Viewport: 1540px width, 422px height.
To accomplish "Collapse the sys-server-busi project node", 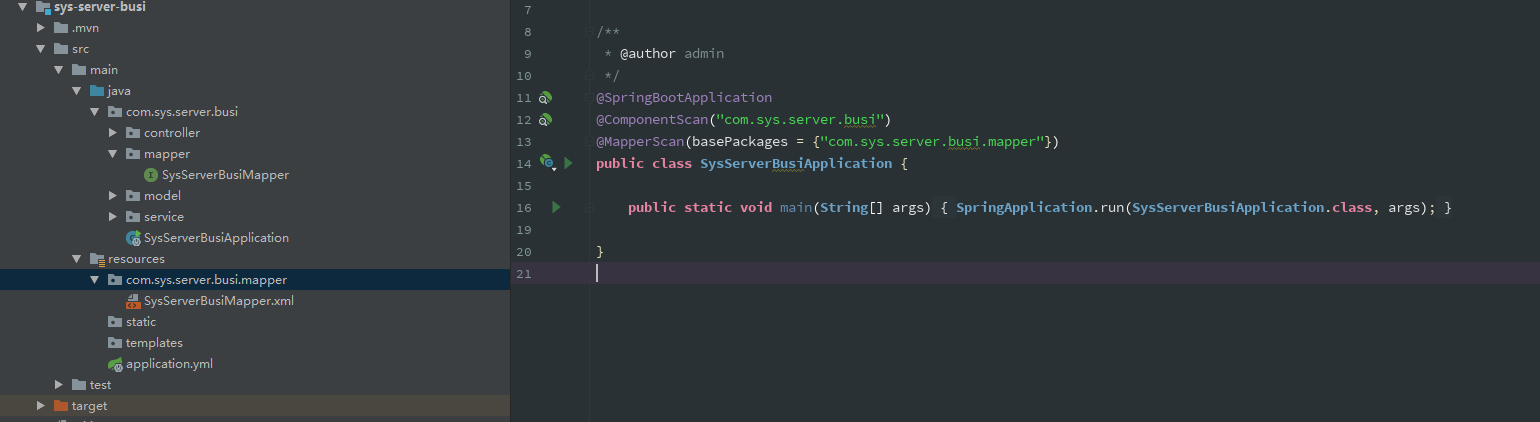I will click(x=22, y=7).
